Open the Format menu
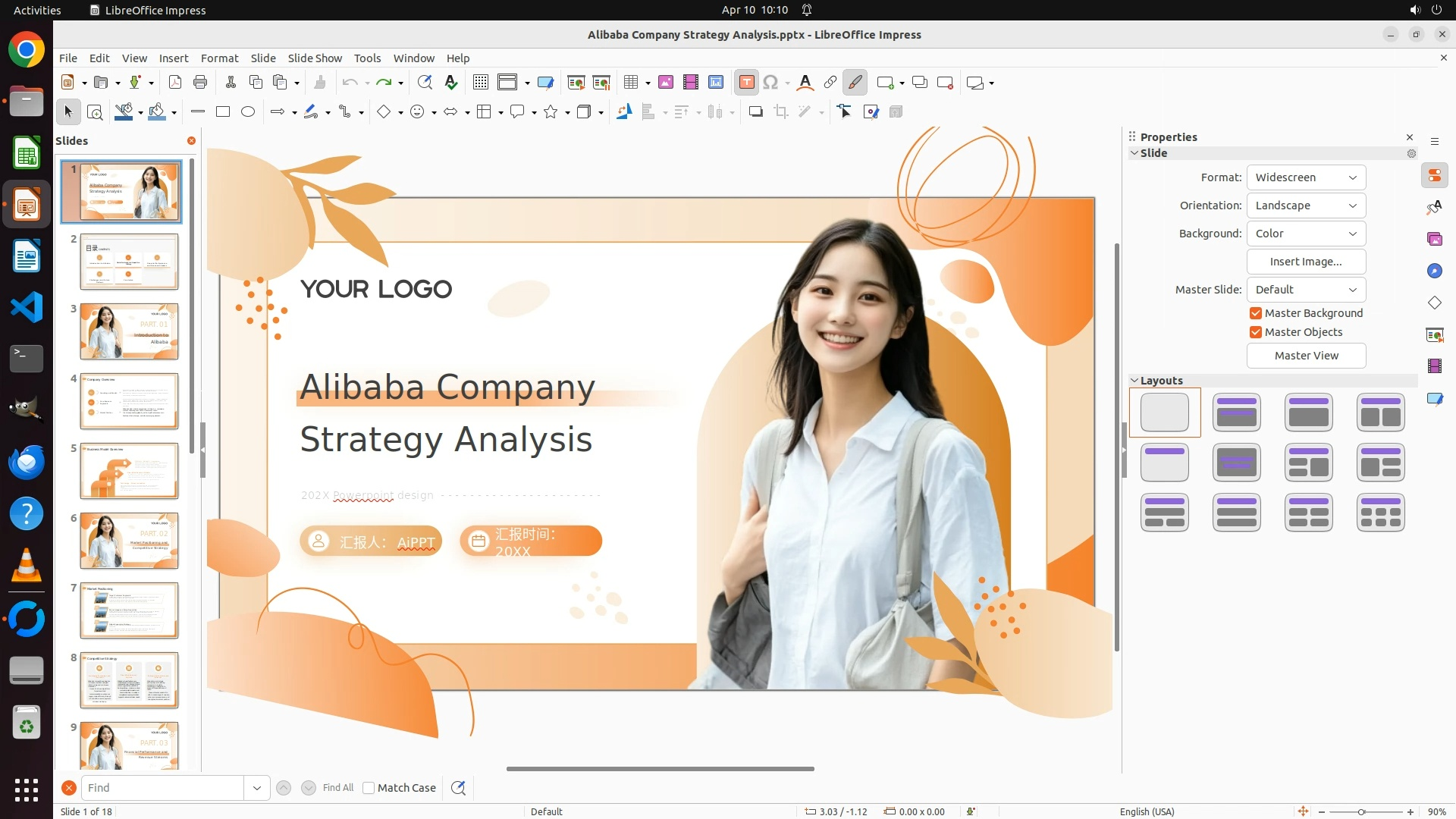 coord(219,58)
